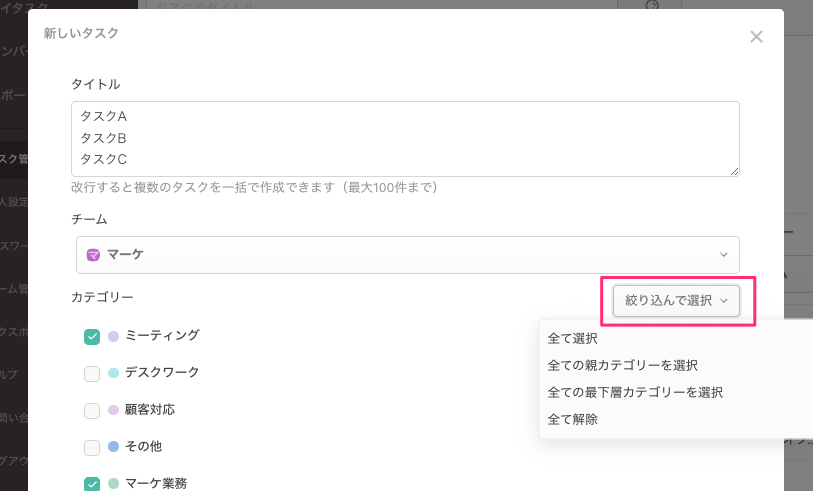The height and width of the screenshot is (491, 813).
Task: Close the 新しいタスク dialog
Action: pyautogui.click(x=756, y=37)
